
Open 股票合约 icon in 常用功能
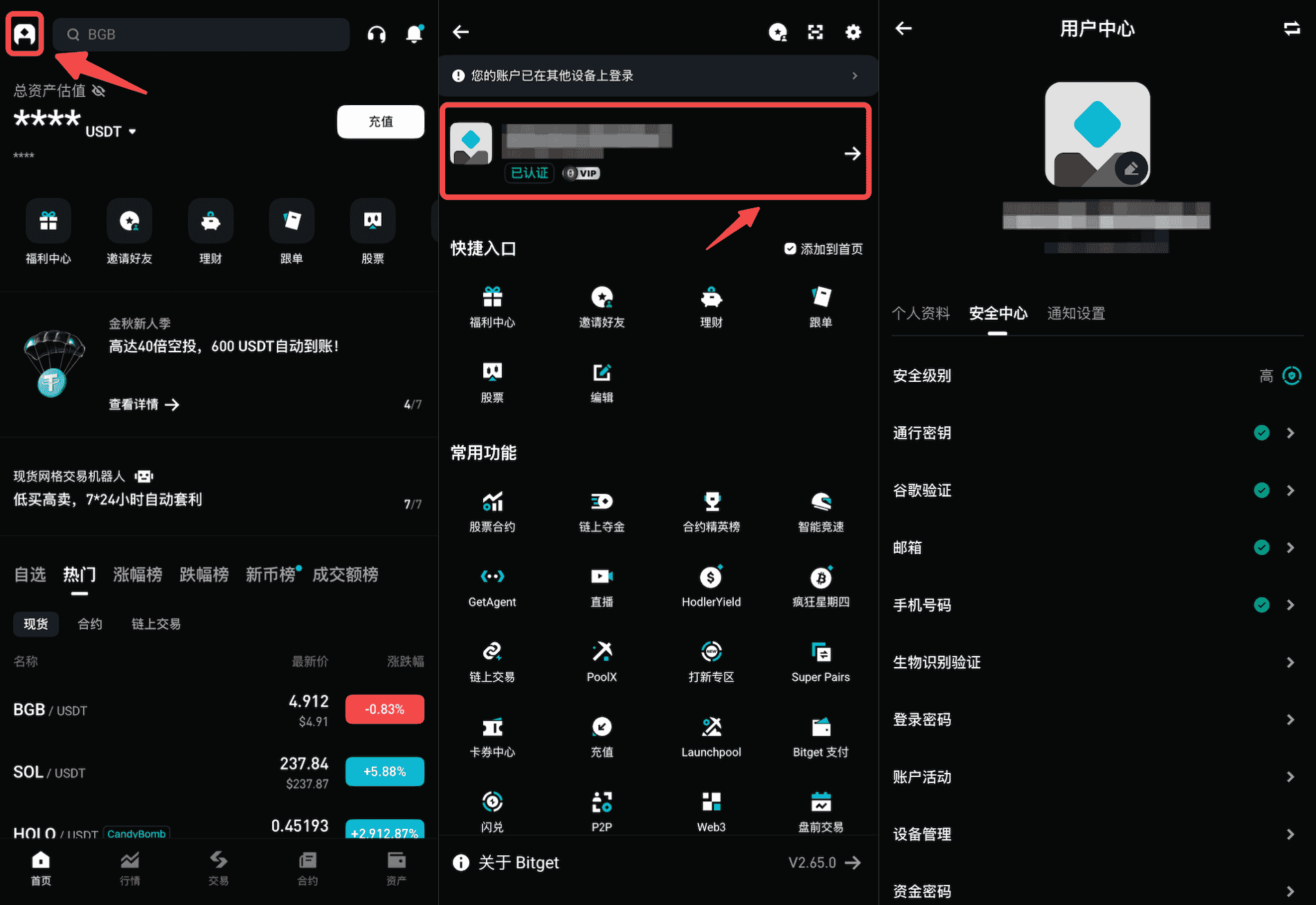492,501
